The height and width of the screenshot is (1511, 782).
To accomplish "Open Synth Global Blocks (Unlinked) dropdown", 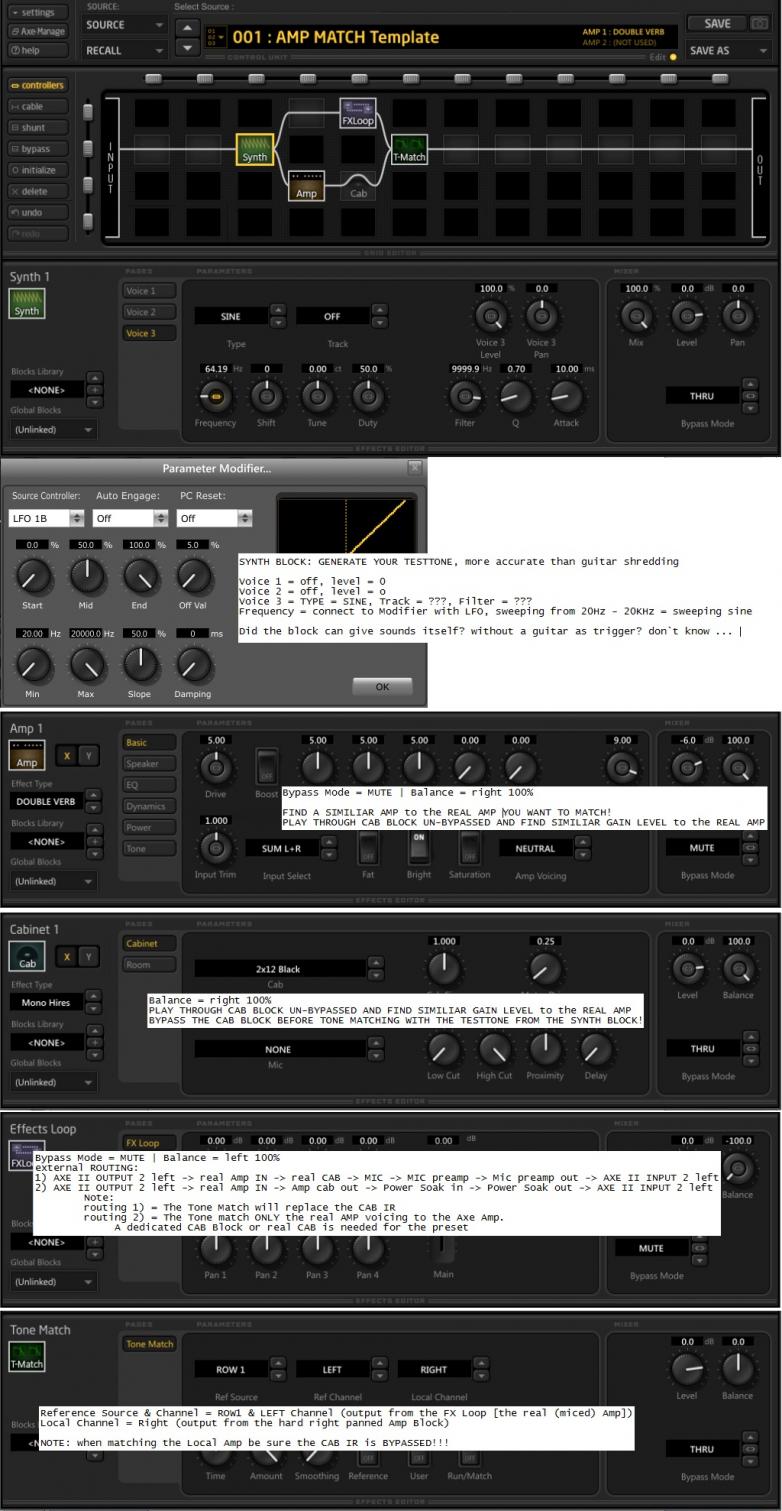I will [x=53, y=430].
